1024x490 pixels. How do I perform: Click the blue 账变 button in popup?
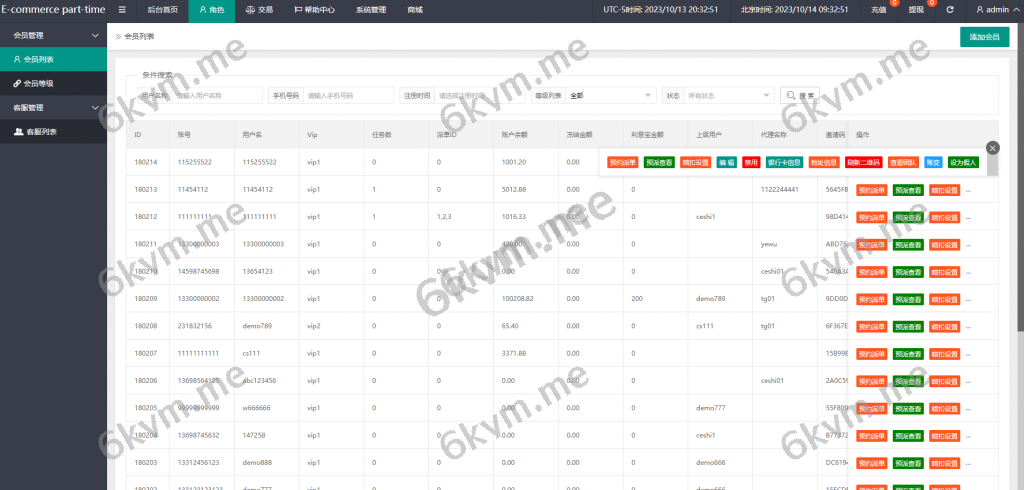[x=934, y=162]
